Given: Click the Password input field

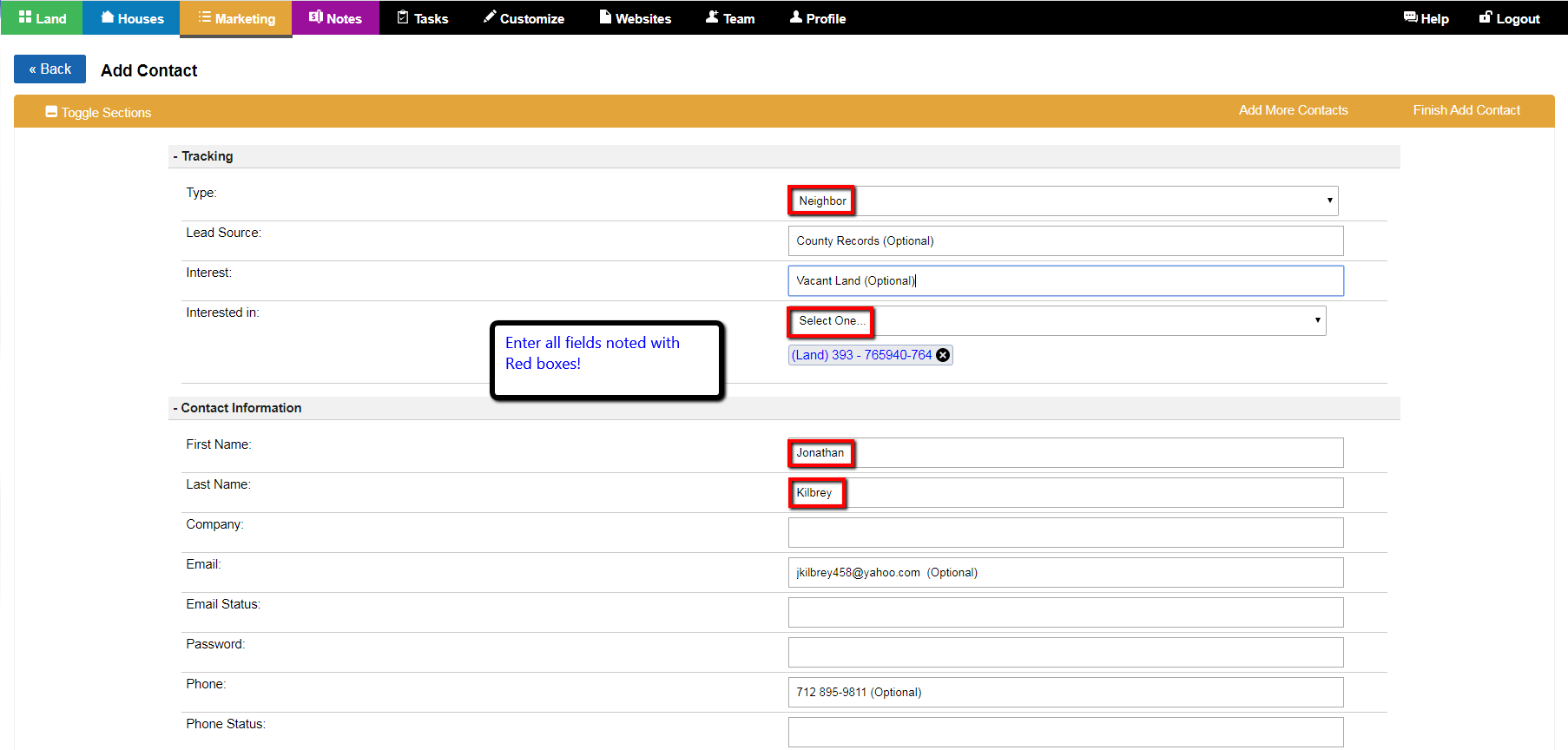Looking at the screenshot, I should [x=1065, y=652].
